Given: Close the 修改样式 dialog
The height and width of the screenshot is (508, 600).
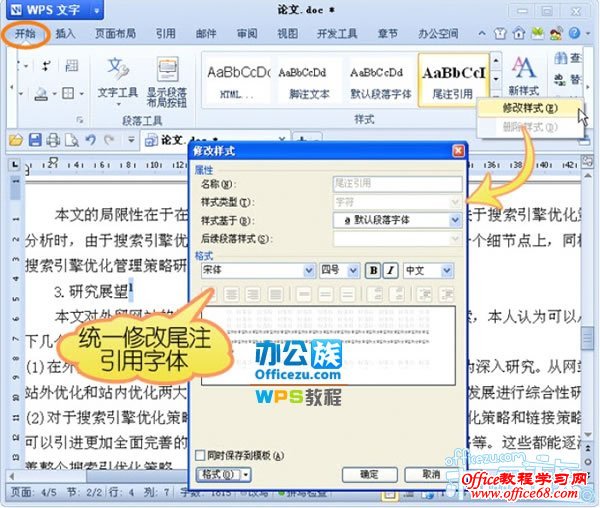Looking at the screenshot, I should 458,151.
